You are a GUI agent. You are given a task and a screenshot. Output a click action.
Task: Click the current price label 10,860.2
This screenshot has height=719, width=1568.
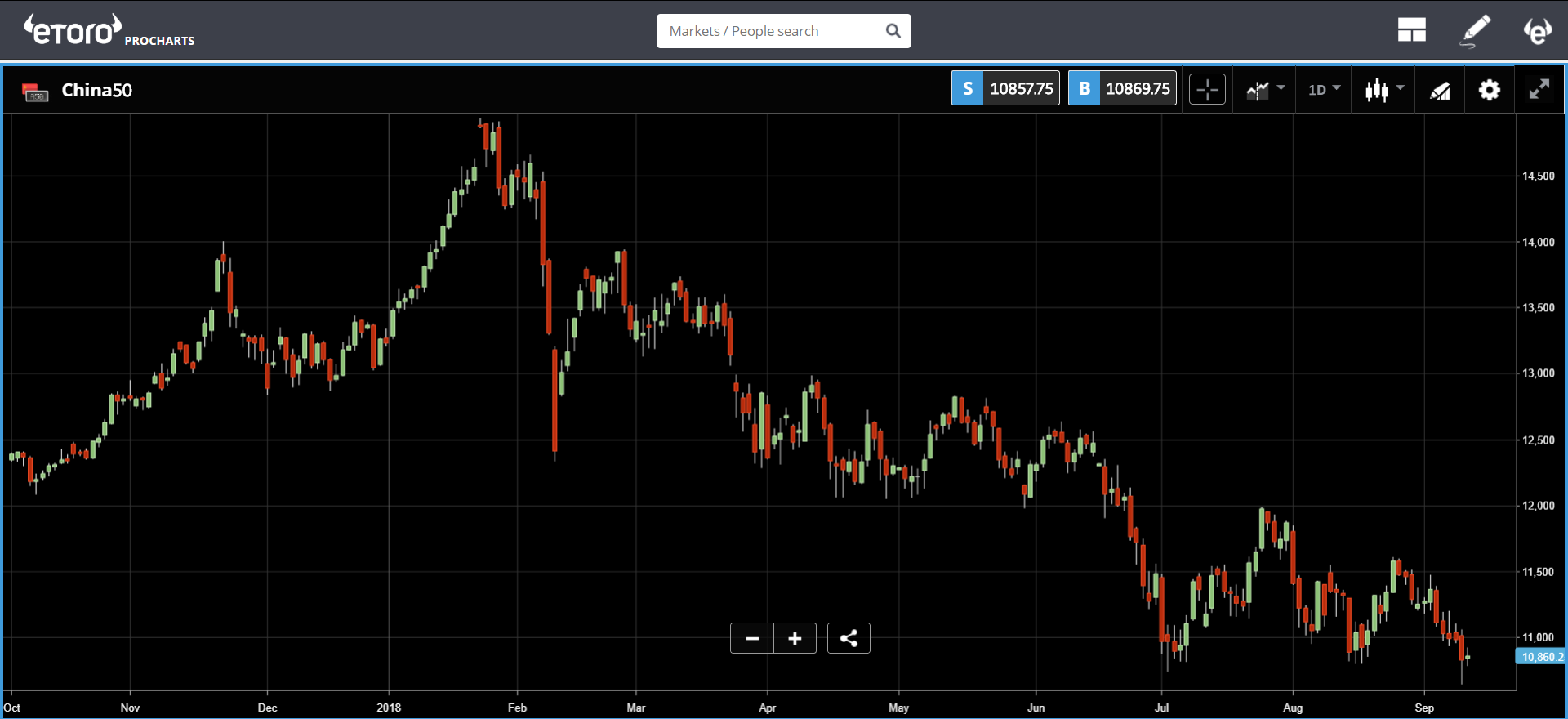point(1542,657)
